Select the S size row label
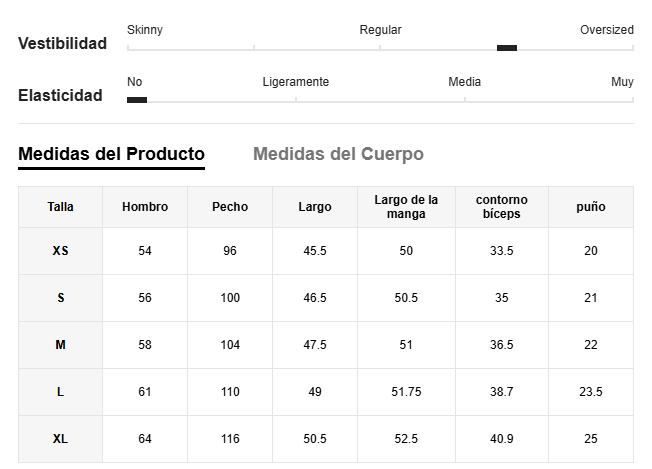 (60, 298)
